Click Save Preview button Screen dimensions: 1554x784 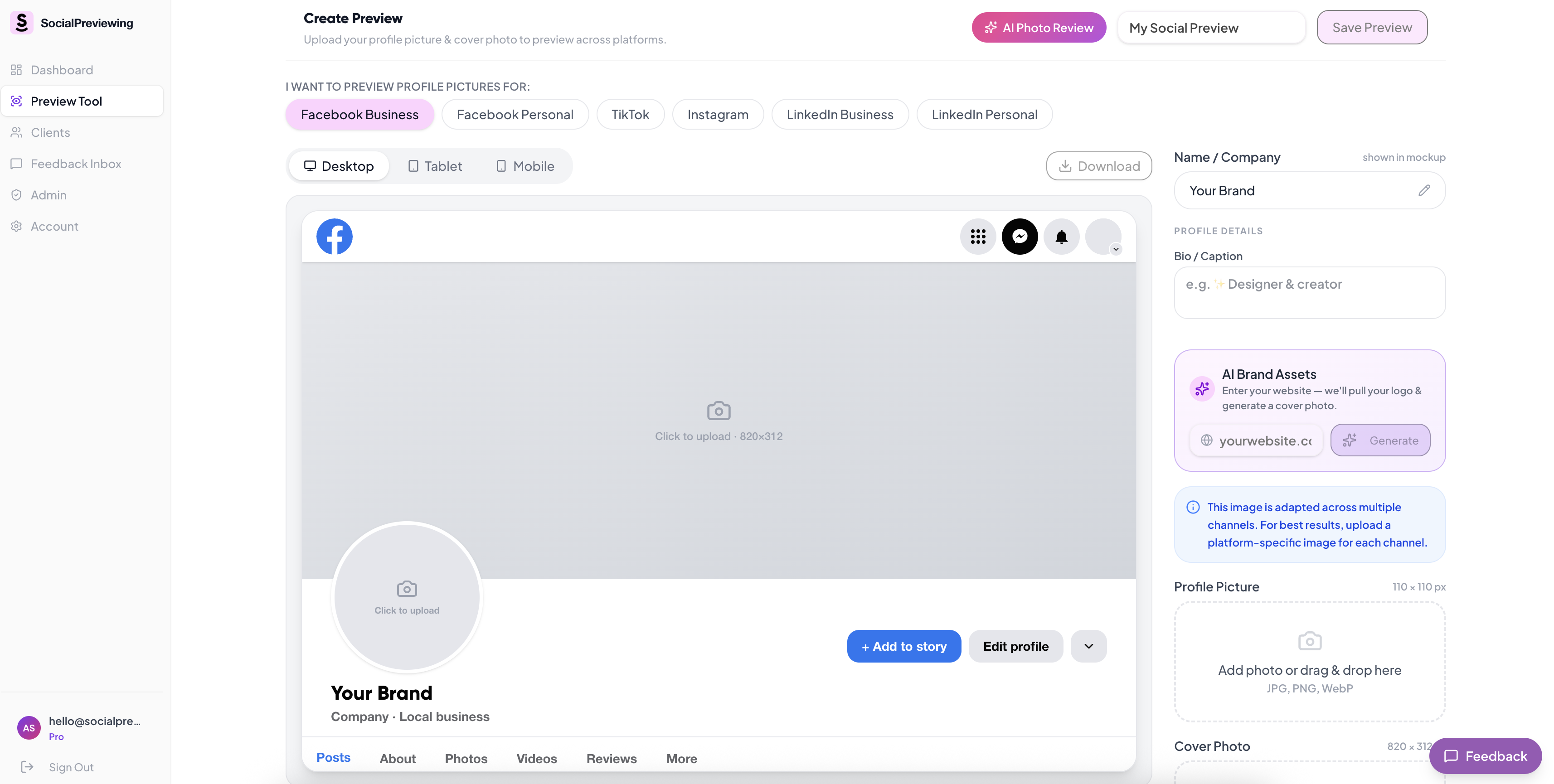(x=1372, y=28)
